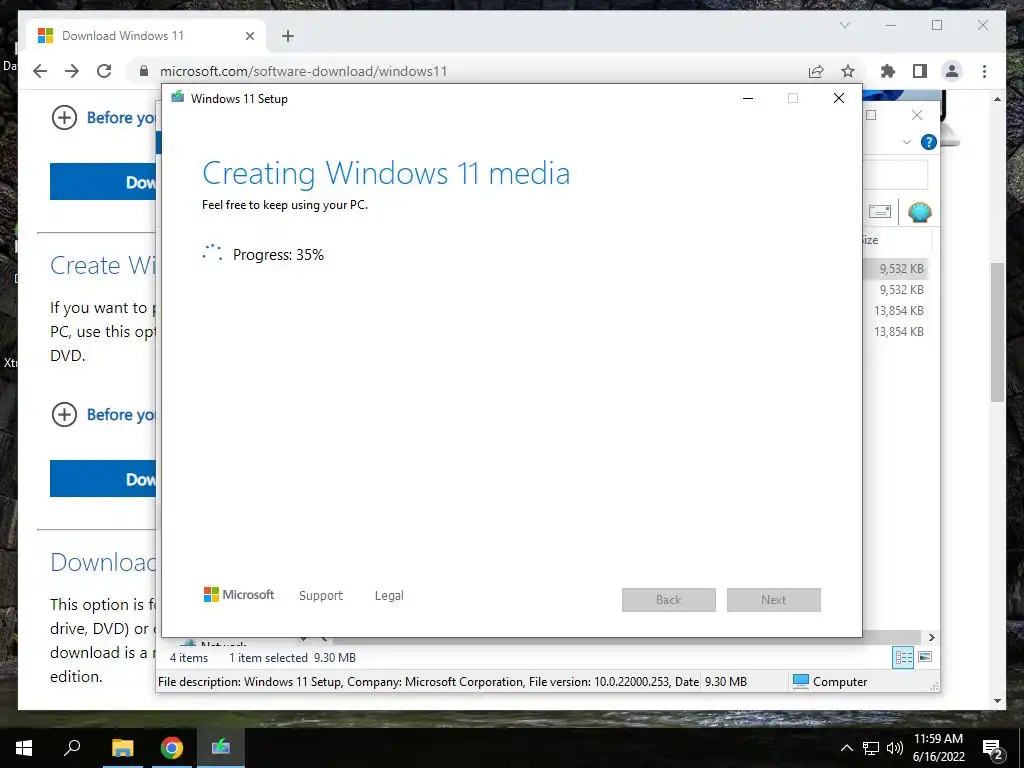Click Windows 11 Setup title icon
Screen dimensions: 1024x768
(178, 98)
